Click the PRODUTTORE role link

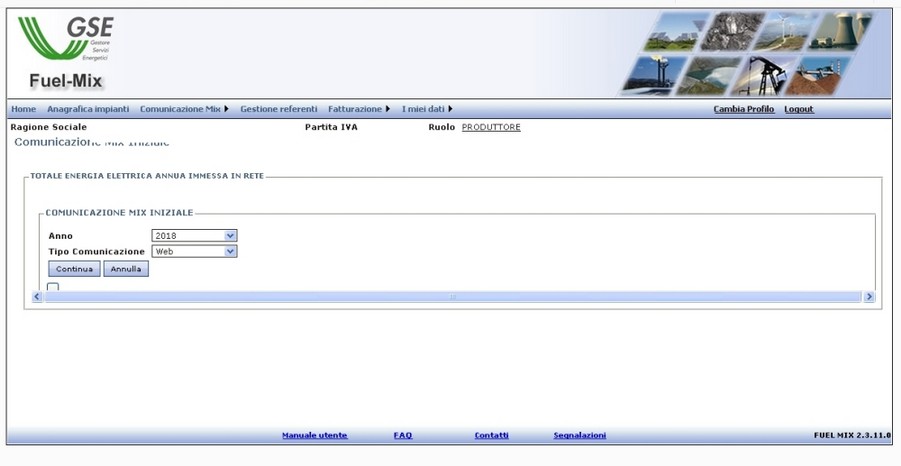(x=491, y=128)
